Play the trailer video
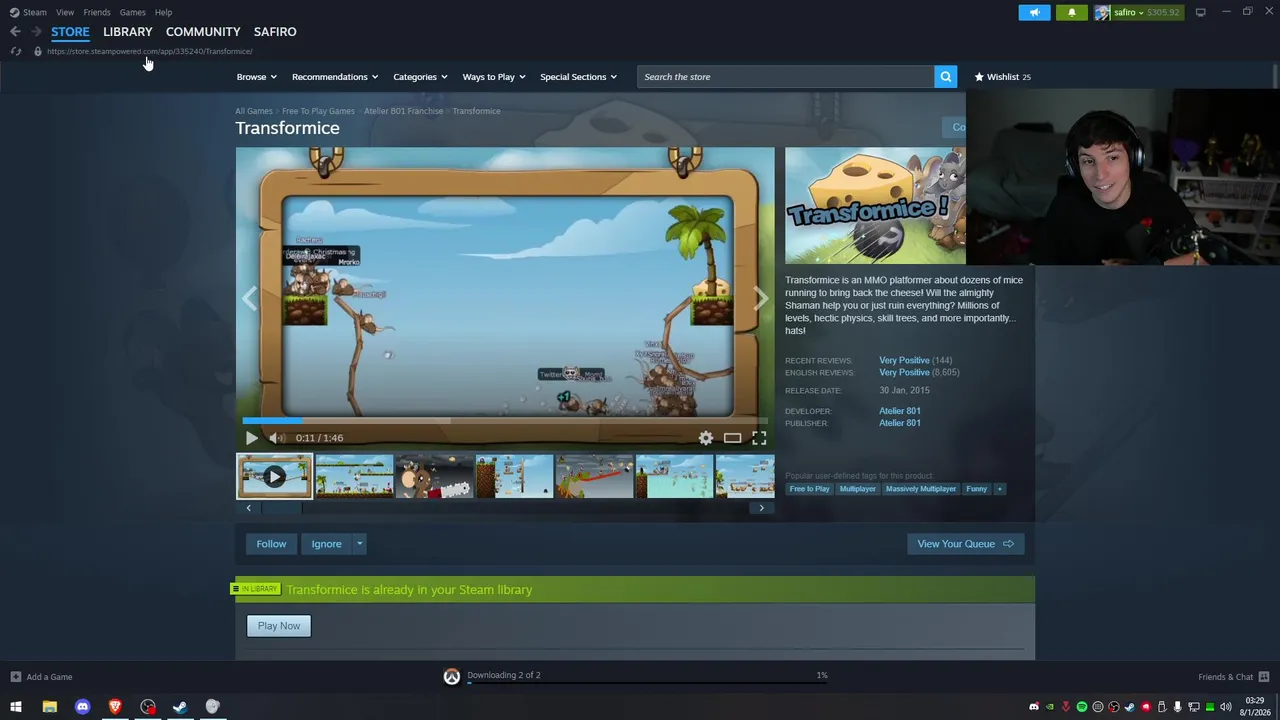This screenshot has width=1280, height=720. coord(251,438)
